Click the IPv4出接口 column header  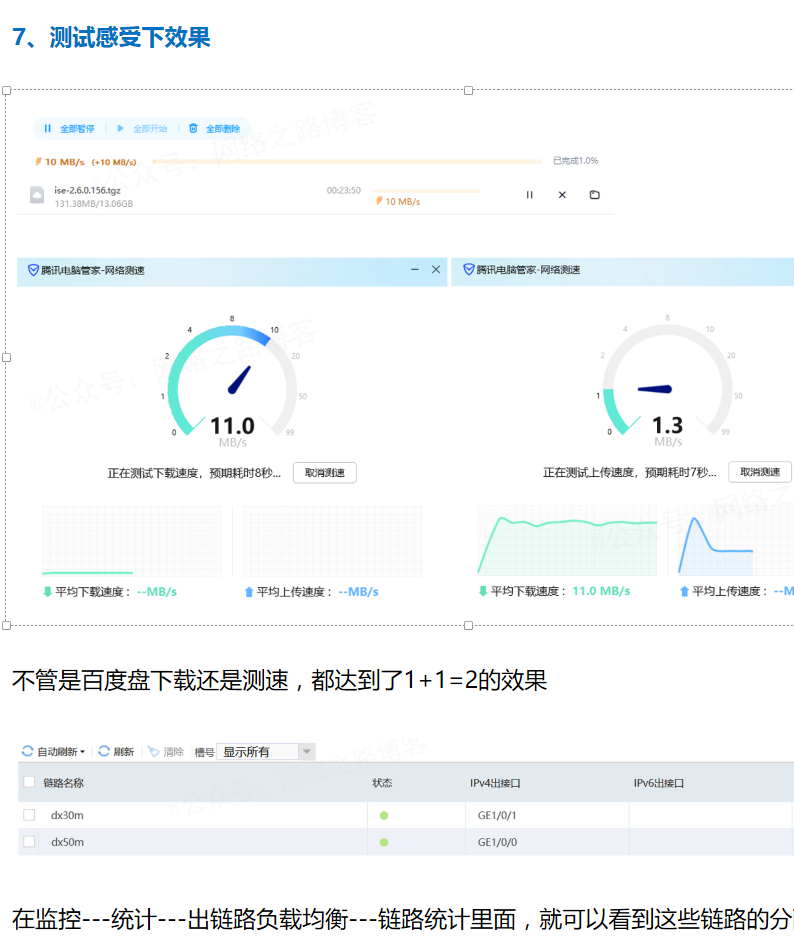point(496,783)
